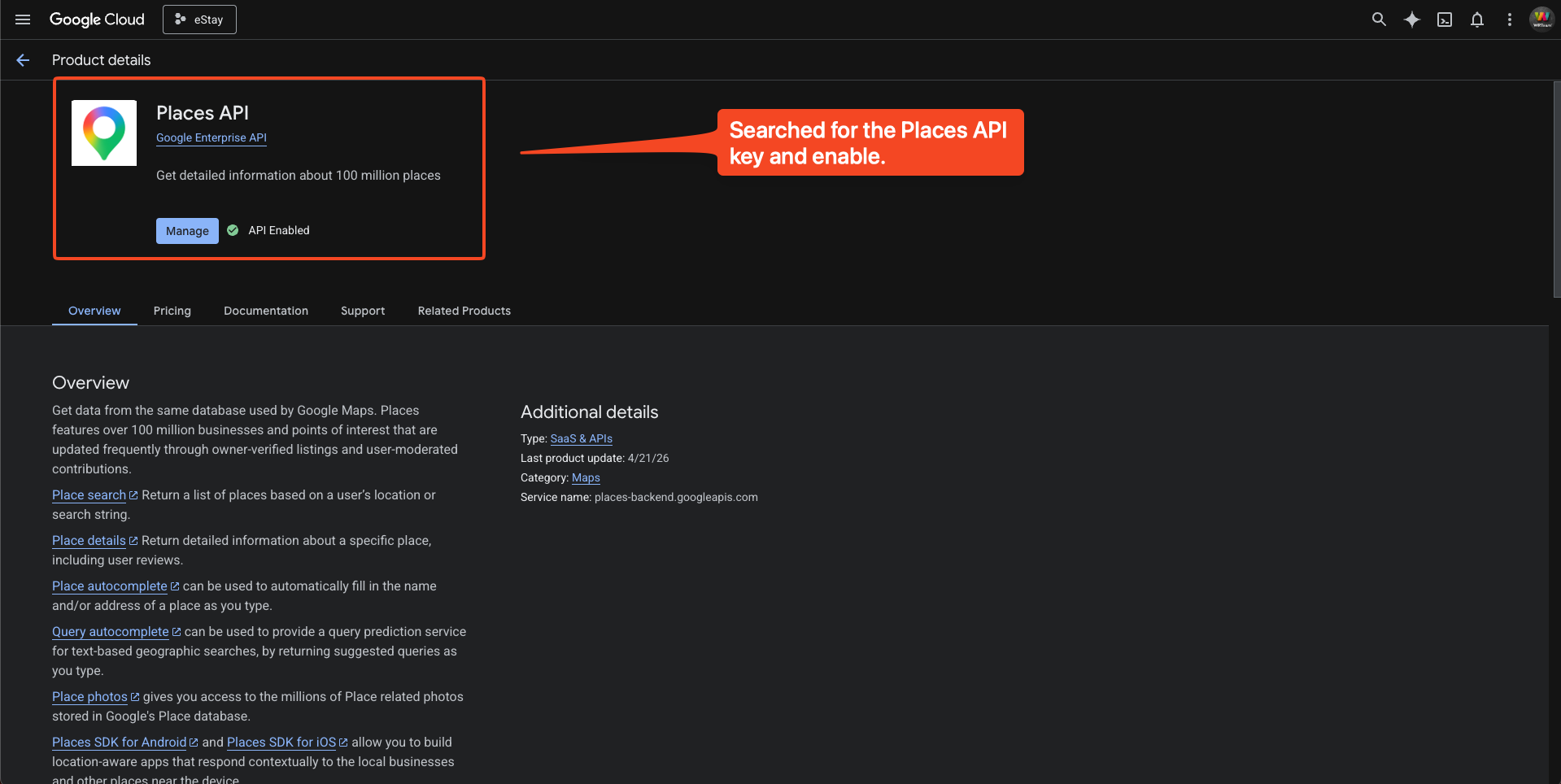Click the Places API map pin logo
The width and height of the screenshot is (1561, 784).
point(104,133)
